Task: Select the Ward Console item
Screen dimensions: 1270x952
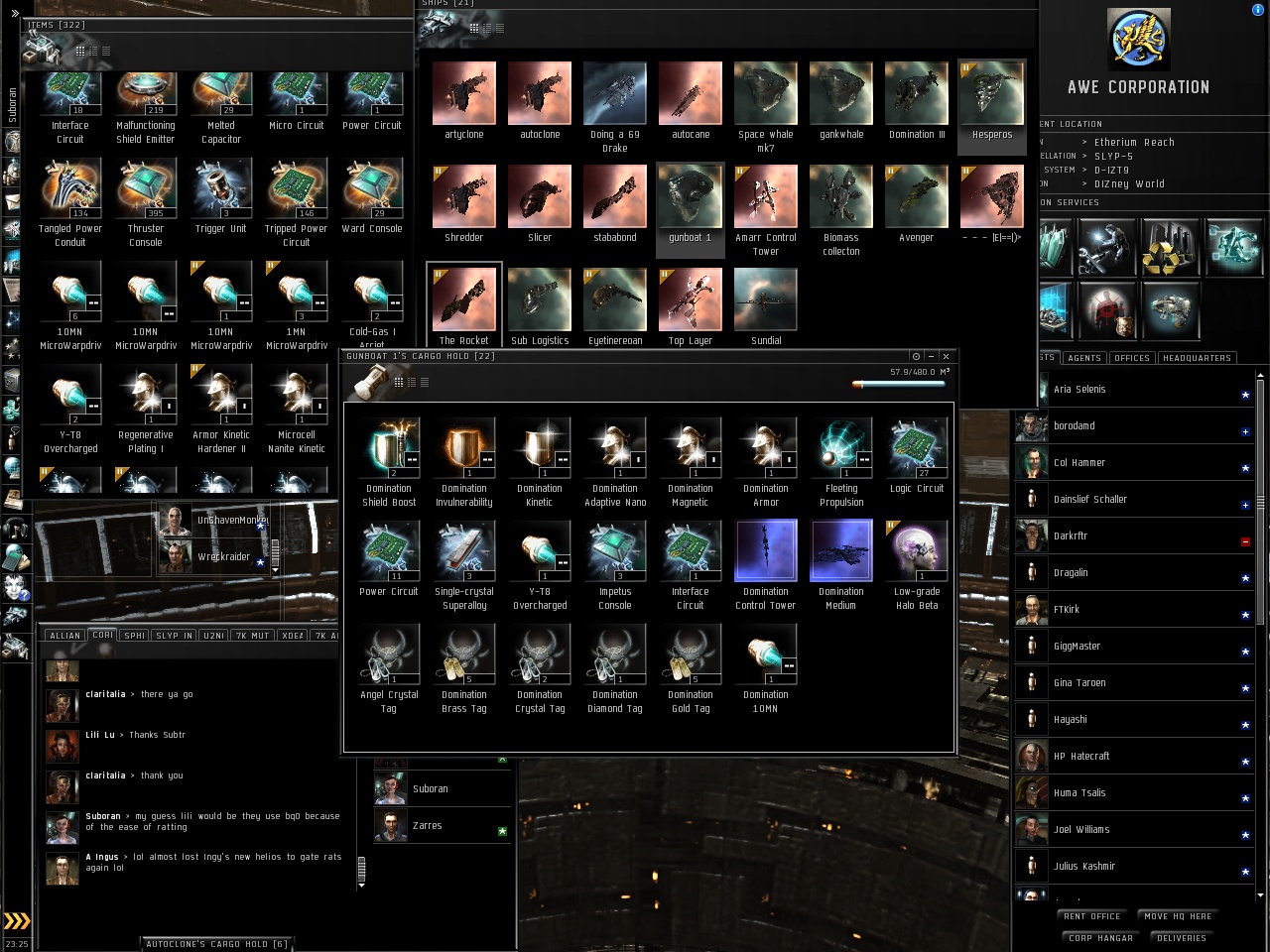Action: 372,196
